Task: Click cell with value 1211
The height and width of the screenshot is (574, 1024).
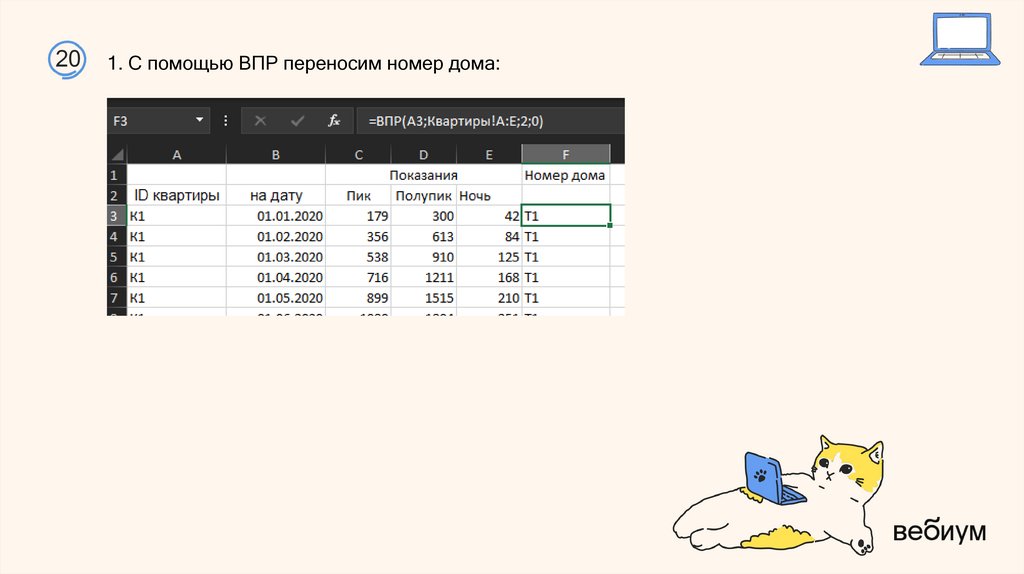Action: click(424, 277)
